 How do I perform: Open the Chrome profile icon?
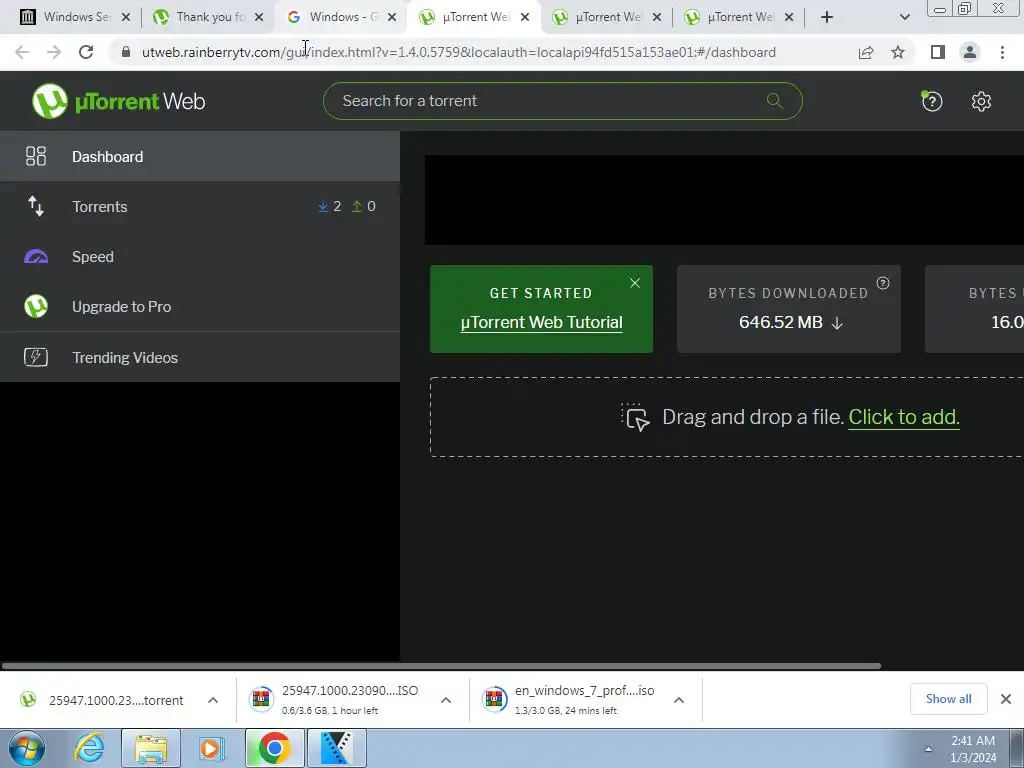[x=970, y=52]
